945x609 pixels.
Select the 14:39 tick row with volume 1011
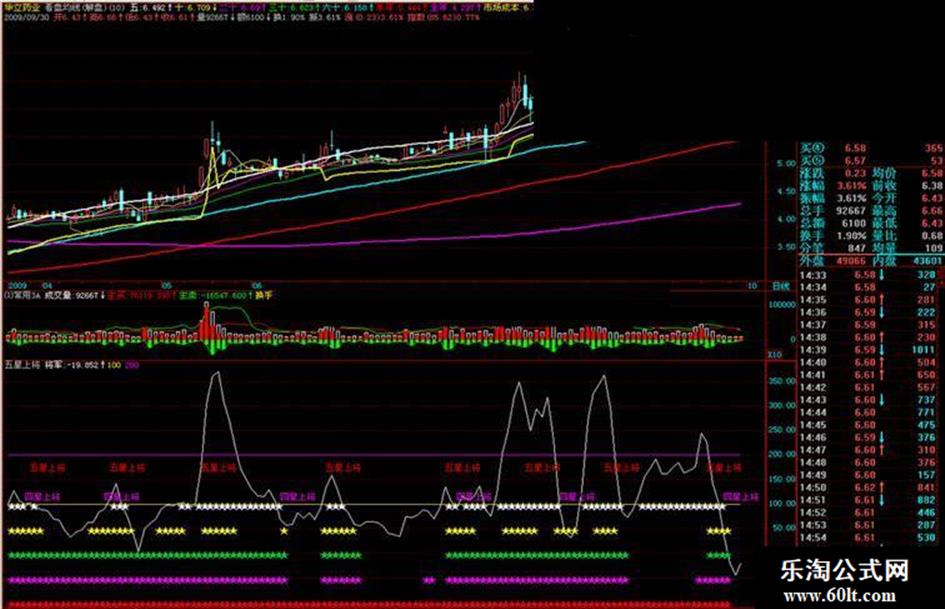(868, 350)
